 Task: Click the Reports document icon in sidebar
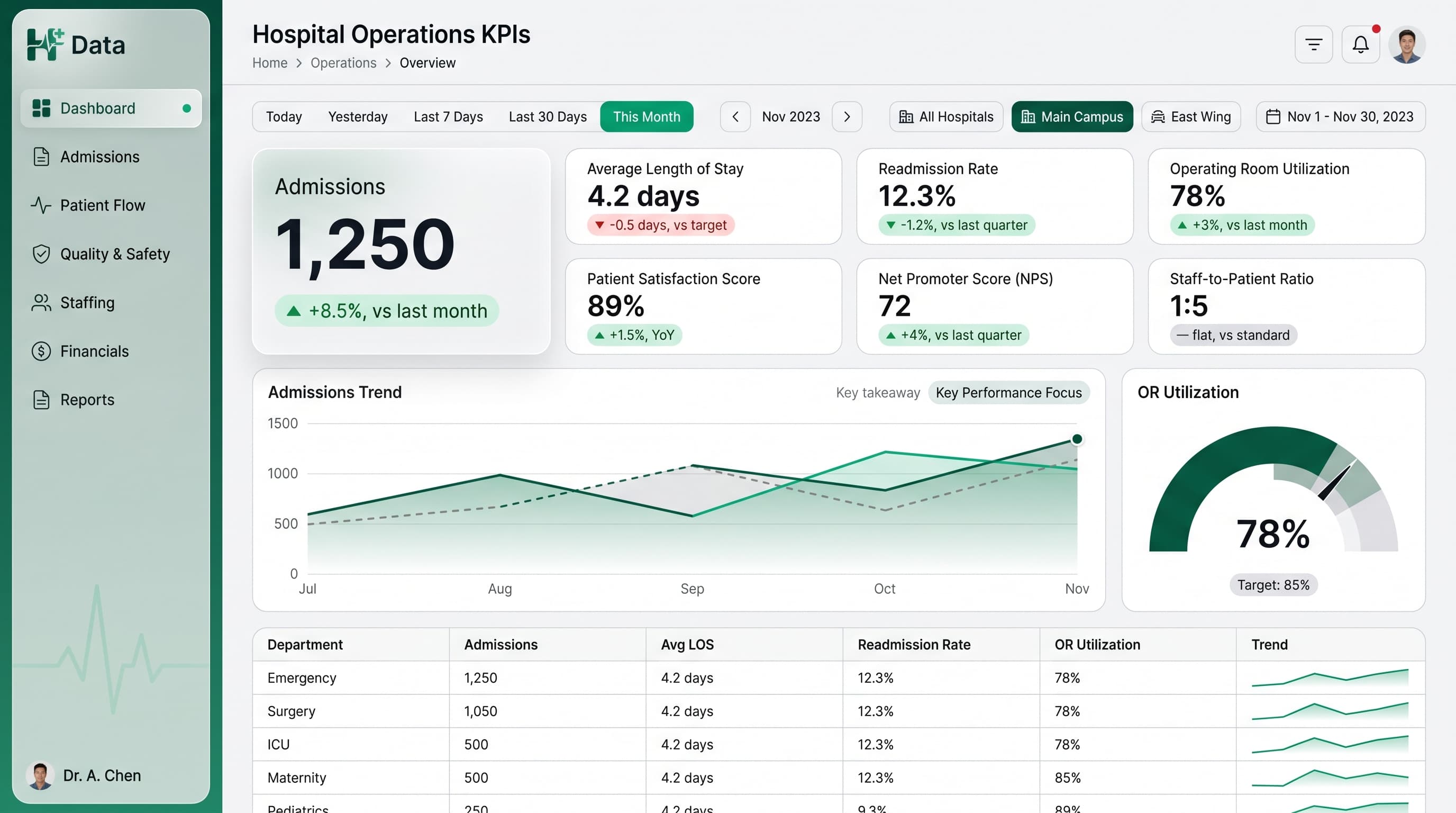pyautogui.click(x=41, y=400)
